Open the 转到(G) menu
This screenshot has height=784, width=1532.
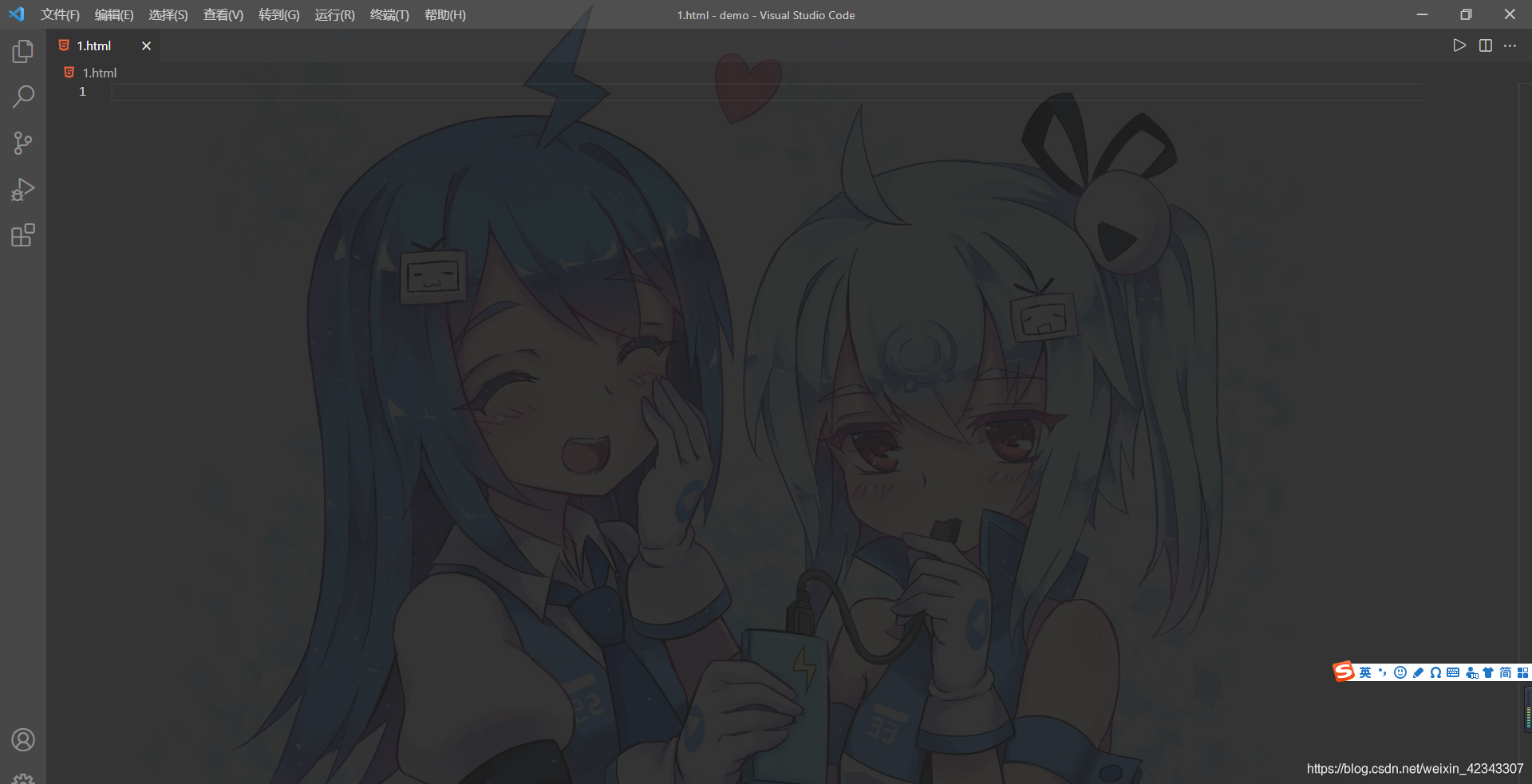pyautogui.click(x=279, y=15)
